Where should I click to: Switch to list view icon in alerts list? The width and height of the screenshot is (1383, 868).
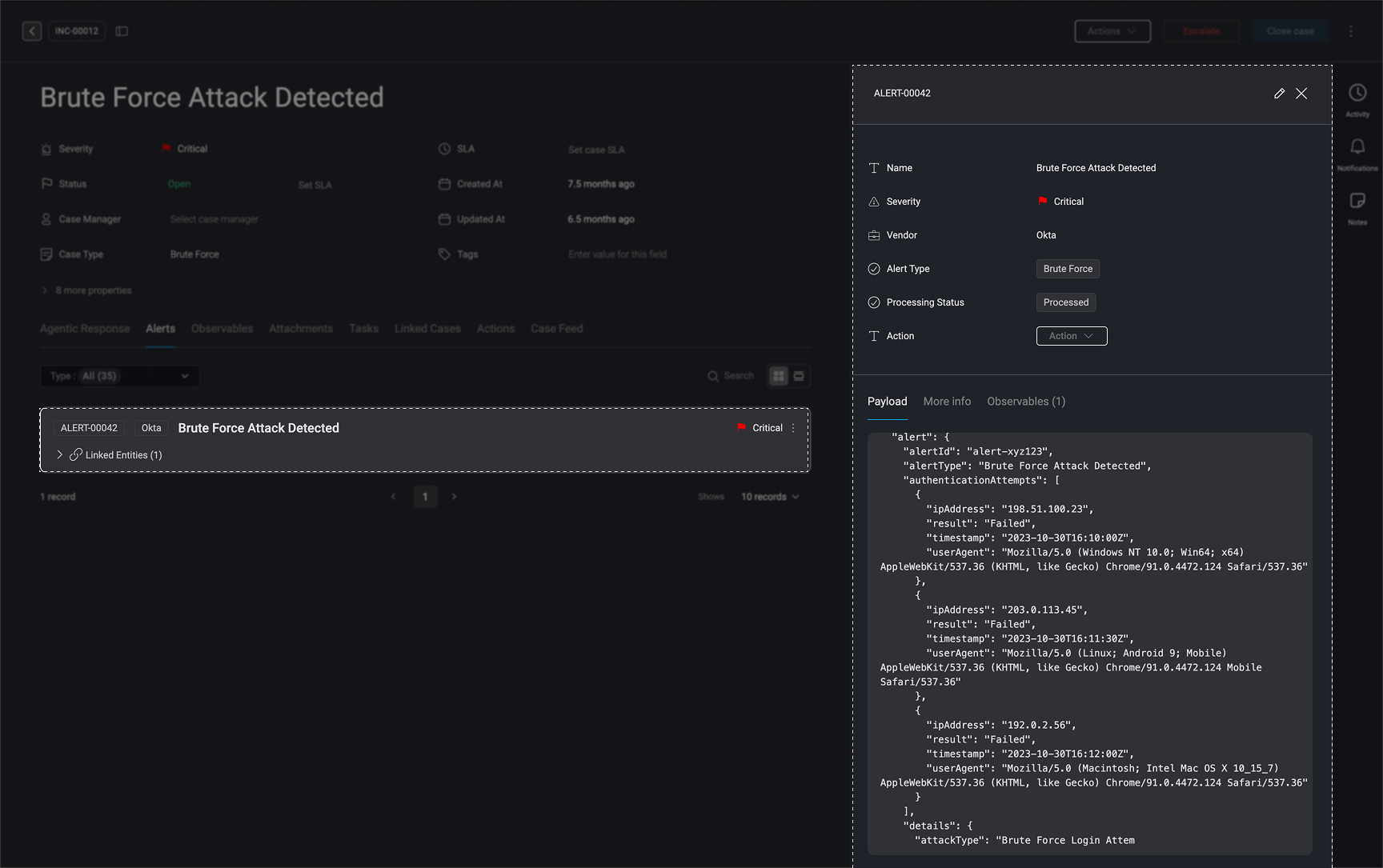[799, 376]
